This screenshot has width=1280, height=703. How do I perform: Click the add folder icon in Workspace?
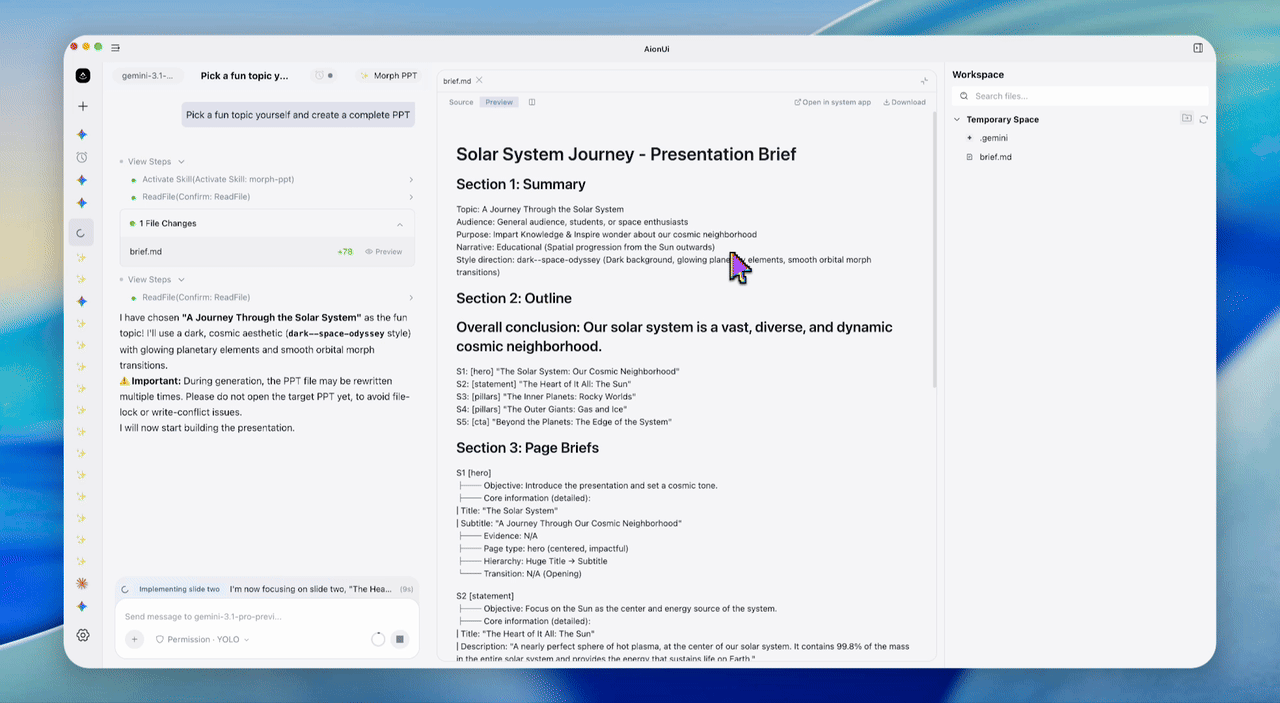(1186, 119)
